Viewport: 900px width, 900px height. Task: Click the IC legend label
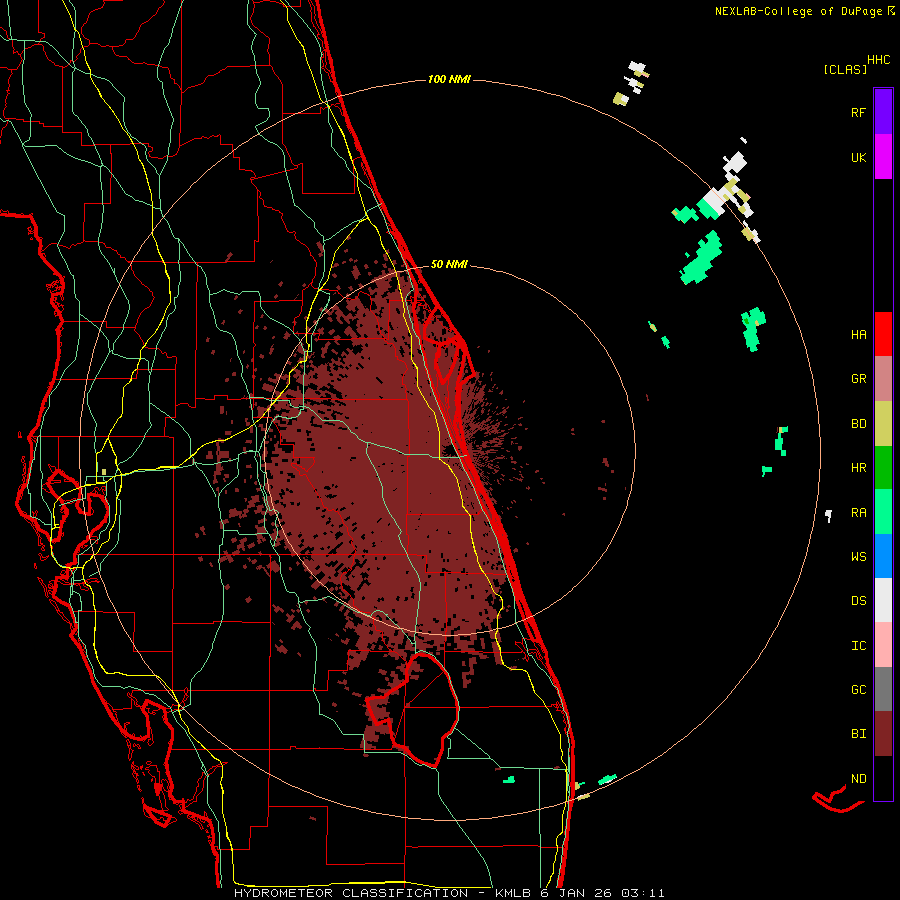click(858, 646)
